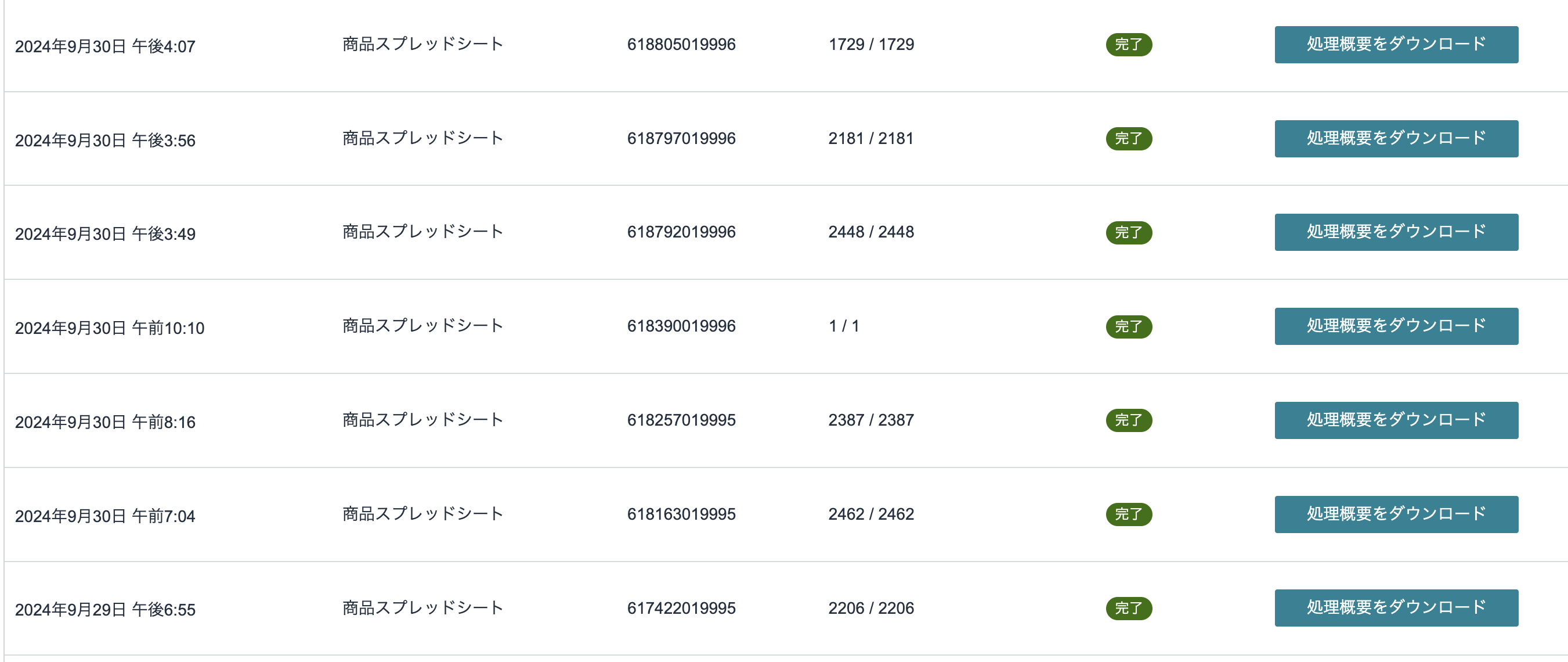This screenshot has height=662, width=1568.
Task: Download processing summary for batch 618805019996
Action: coord(1396,45)
